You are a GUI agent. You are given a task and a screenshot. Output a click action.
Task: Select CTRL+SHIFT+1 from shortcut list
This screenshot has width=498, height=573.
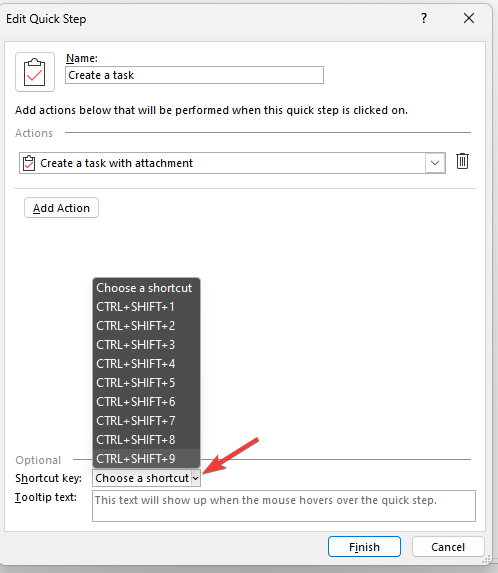(x=146, y=307)
